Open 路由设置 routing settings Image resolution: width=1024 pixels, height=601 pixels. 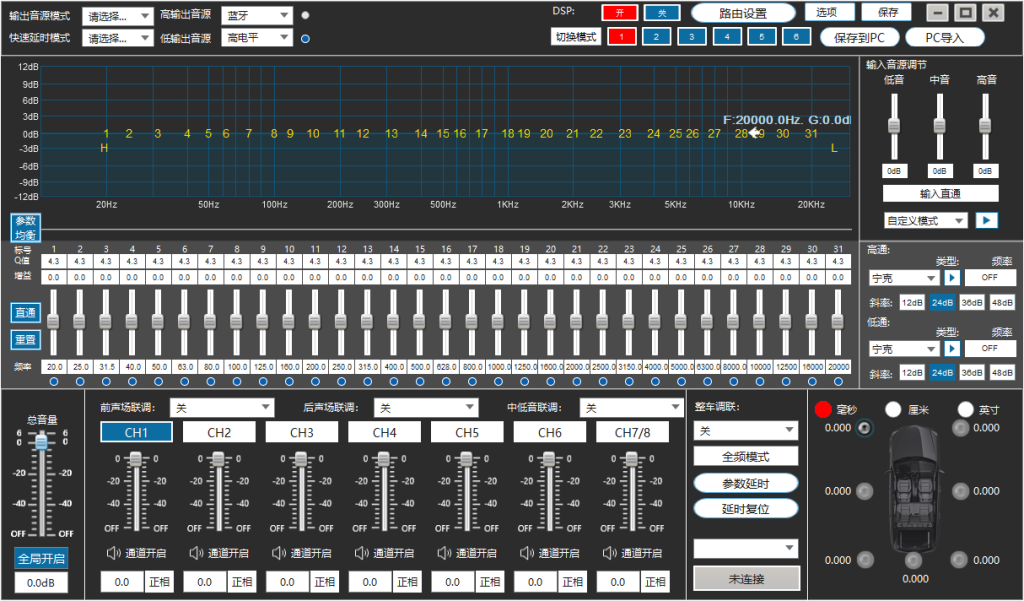click(x=743, y=13)
